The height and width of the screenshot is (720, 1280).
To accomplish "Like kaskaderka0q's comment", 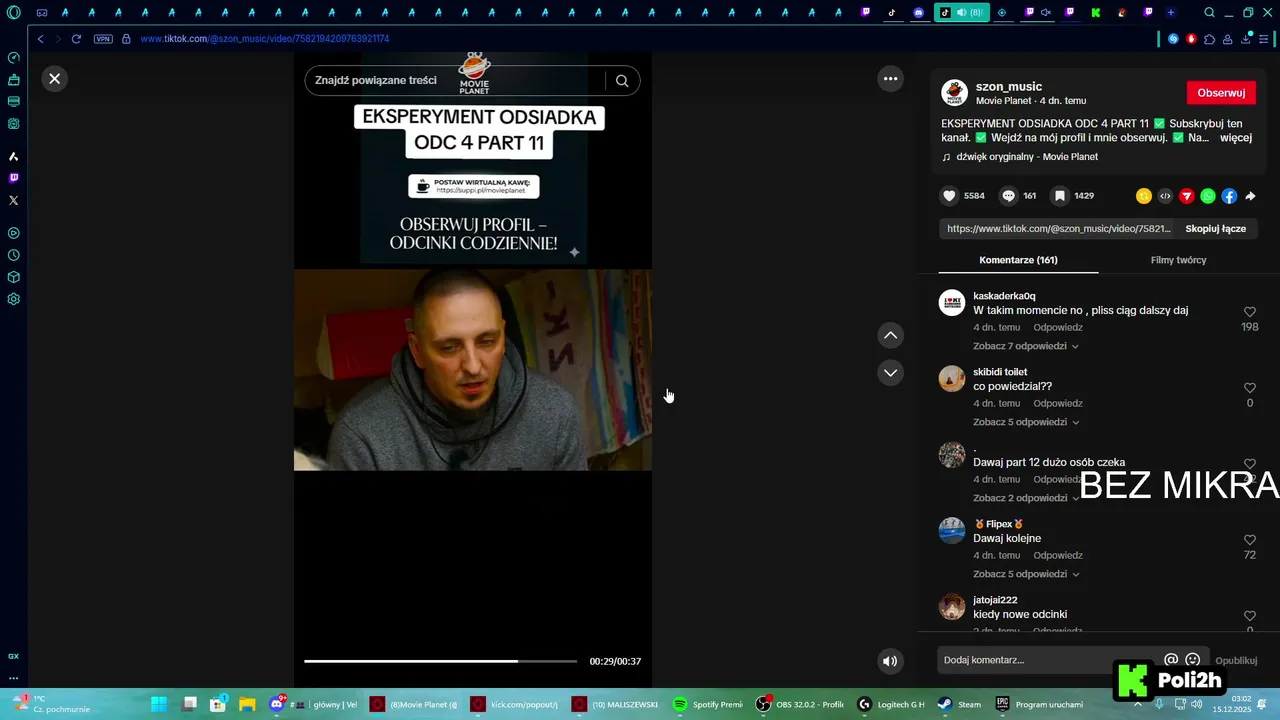I will coord(1250,312).
